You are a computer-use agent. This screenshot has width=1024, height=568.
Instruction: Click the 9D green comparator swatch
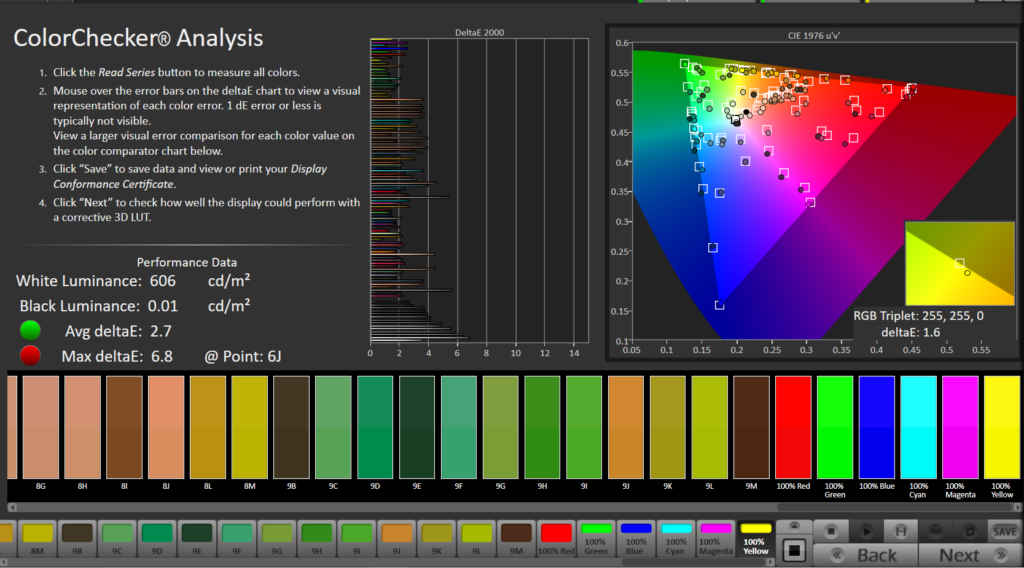(375, 427)
